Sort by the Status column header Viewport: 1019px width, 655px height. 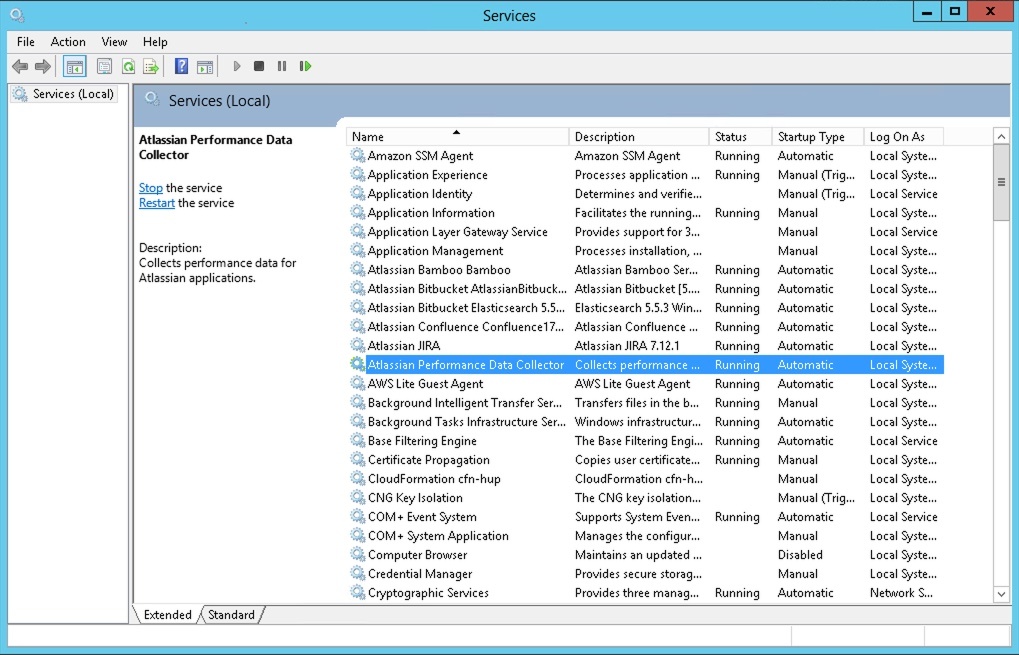click(x=740, y=136)
